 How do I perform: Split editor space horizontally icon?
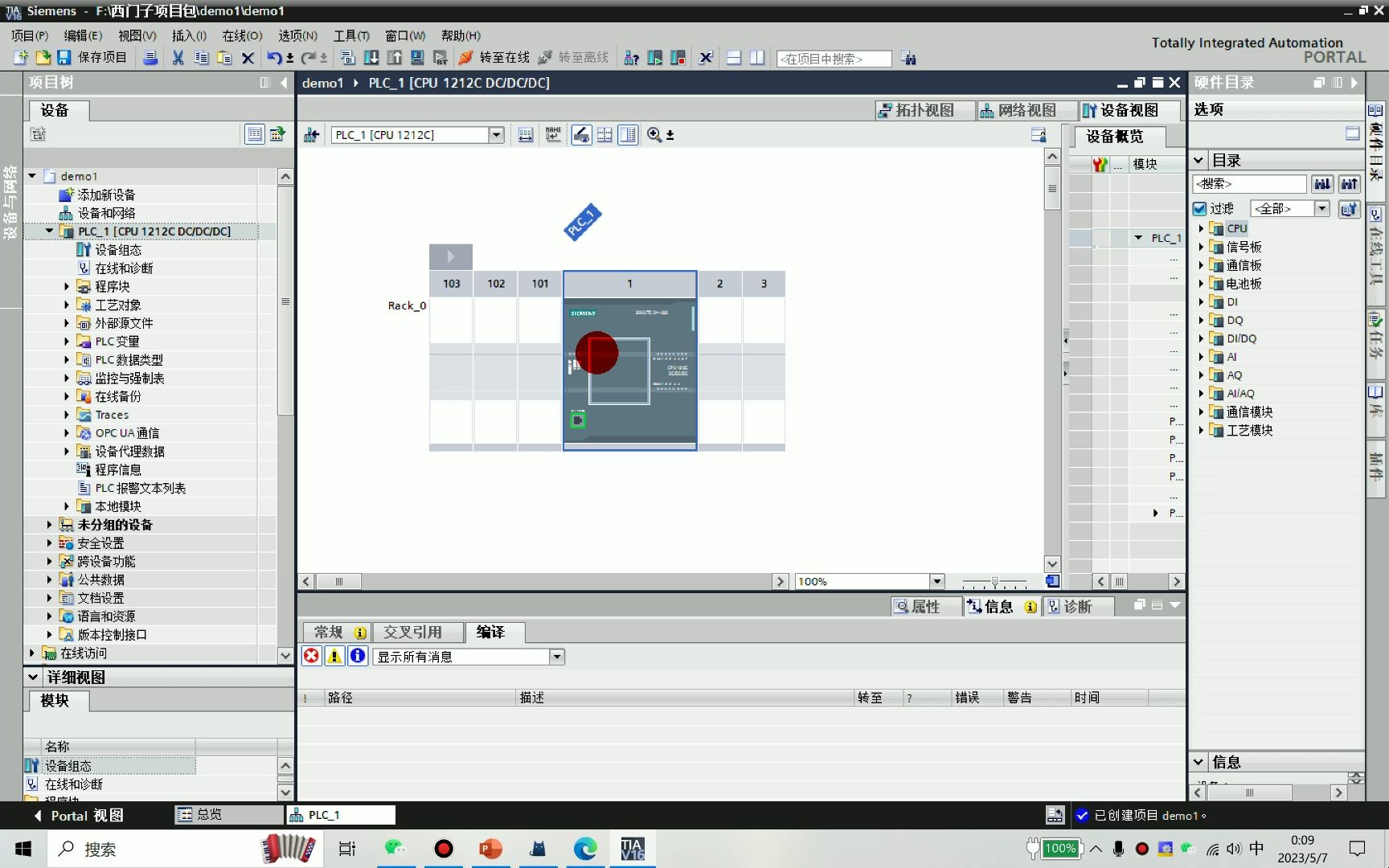click(734, 58)
